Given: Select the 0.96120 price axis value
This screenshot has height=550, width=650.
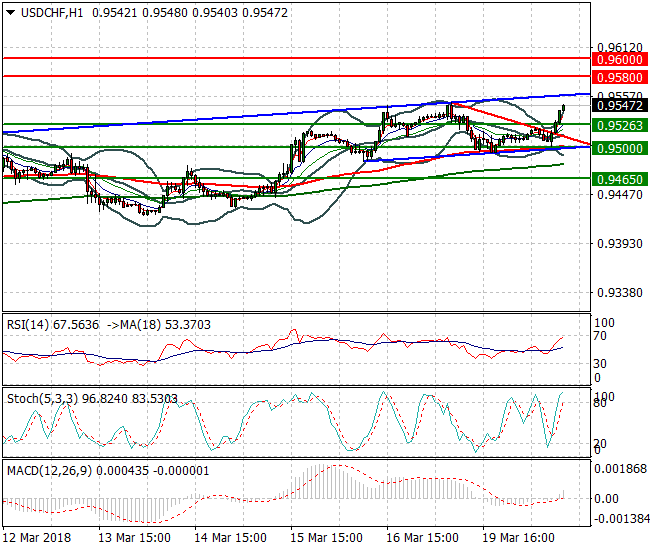Looking at the screenshot, I should pos(620,47).
